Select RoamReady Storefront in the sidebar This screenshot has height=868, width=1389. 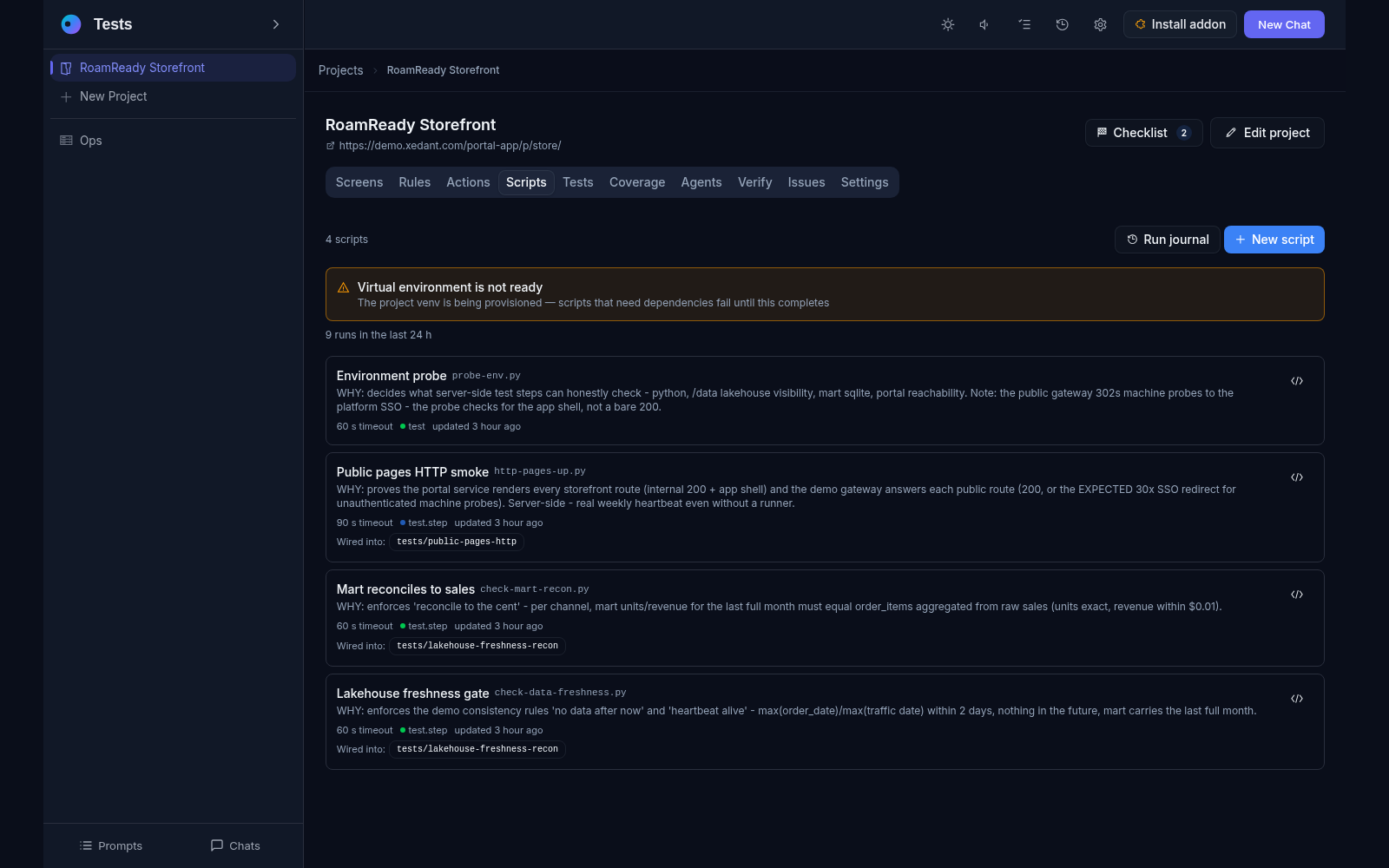pos(173,68)
